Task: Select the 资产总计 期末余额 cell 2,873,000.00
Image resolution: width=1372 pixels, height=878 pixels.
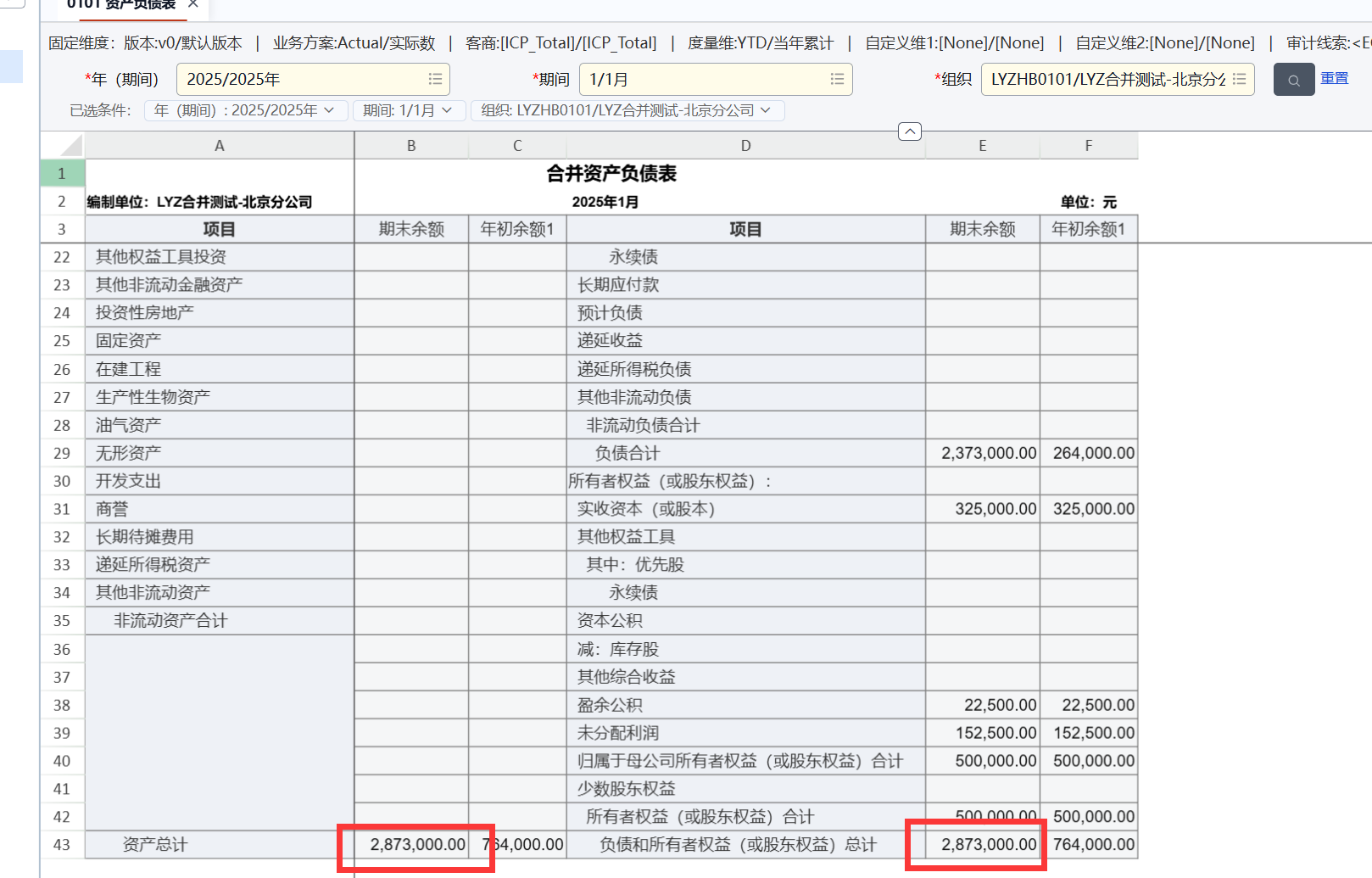Action: [x=412, y=845]
